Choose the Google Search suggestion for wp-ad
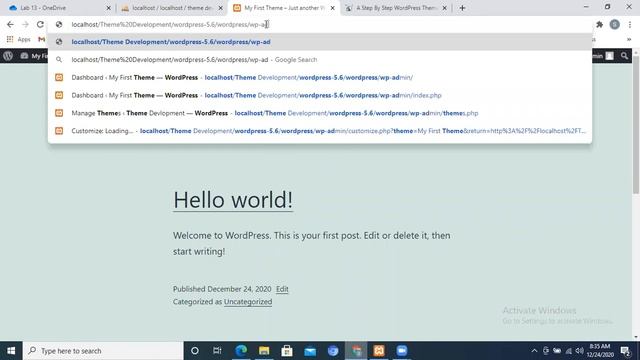Image resolution: width=640 pixels, height=360 pixels. pos(320,60)
